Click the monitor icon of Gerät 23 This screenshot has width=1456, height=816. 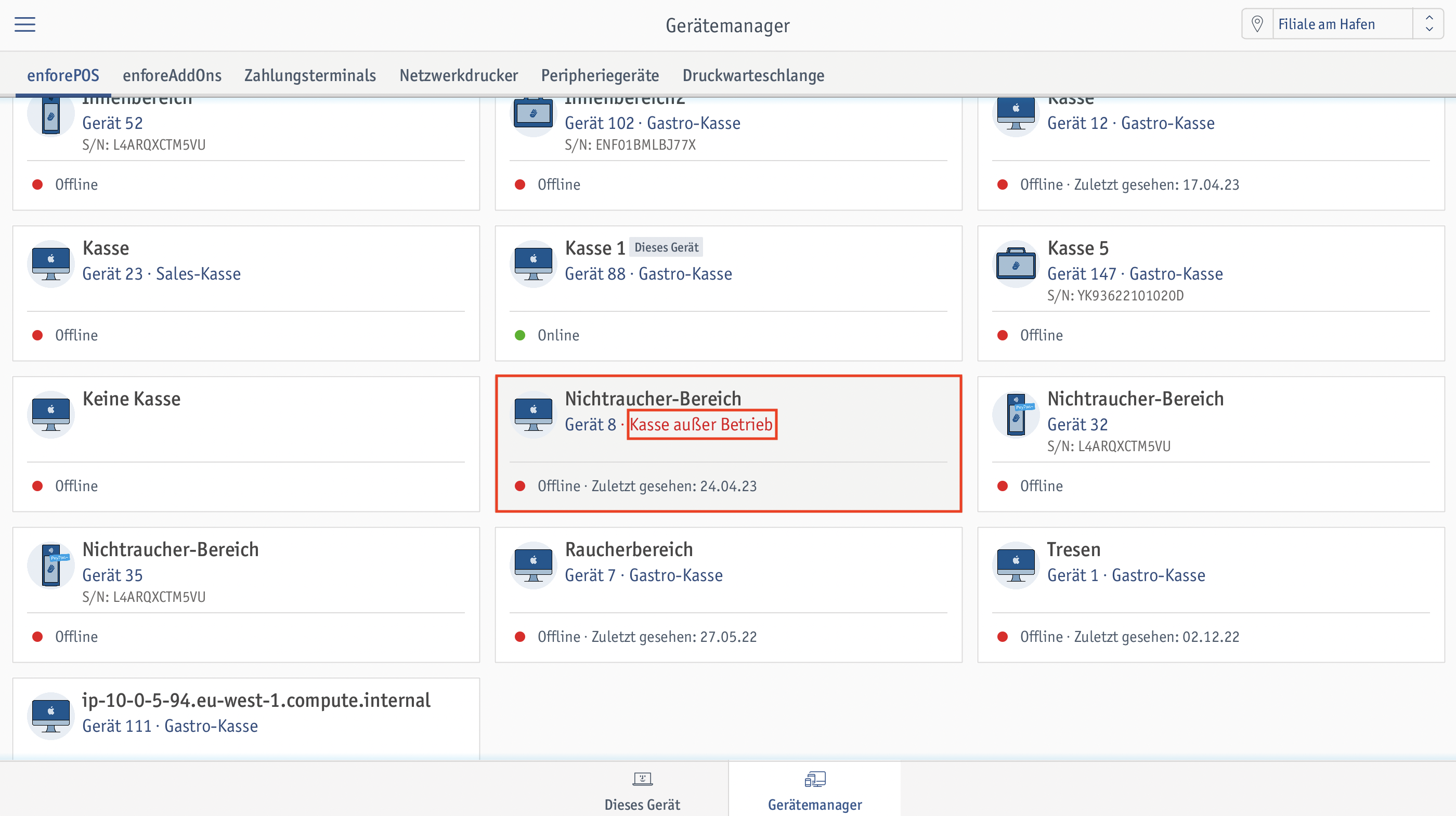[x=51, y=264]
